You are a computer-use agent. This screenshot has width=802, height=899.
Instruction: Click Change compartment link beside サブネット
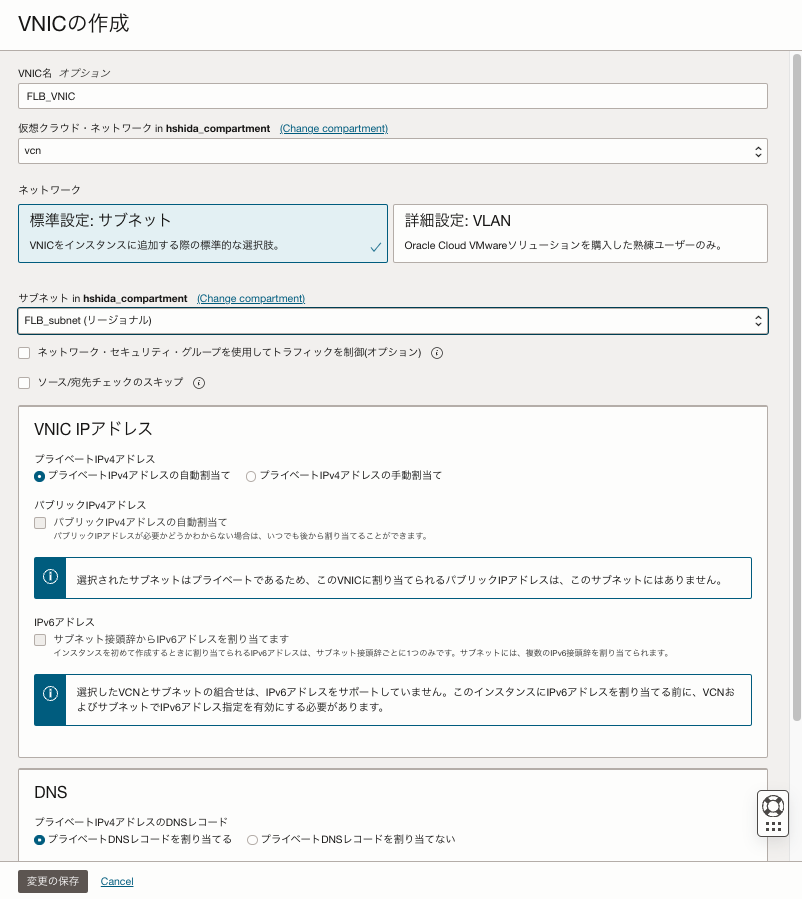(251, 298)
